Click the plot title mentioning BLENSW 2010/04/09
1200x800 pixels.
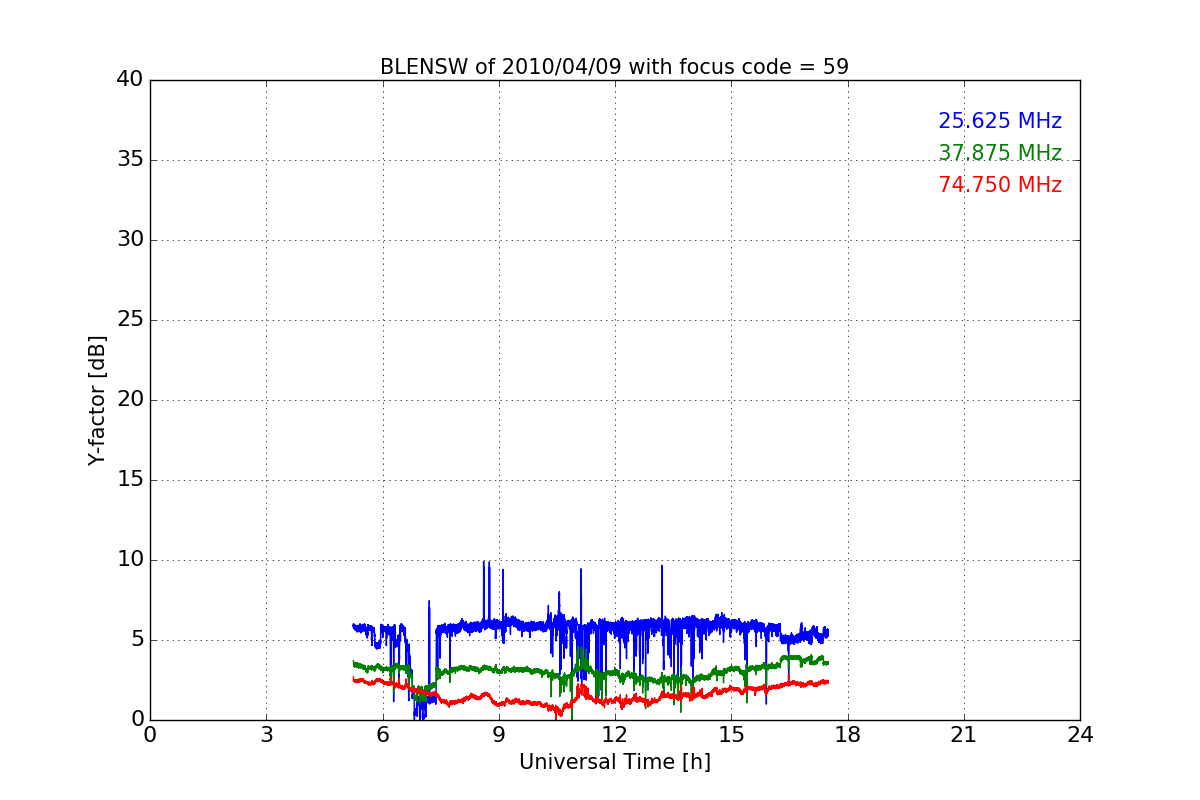pyautogui.click(x=614, y=67)
